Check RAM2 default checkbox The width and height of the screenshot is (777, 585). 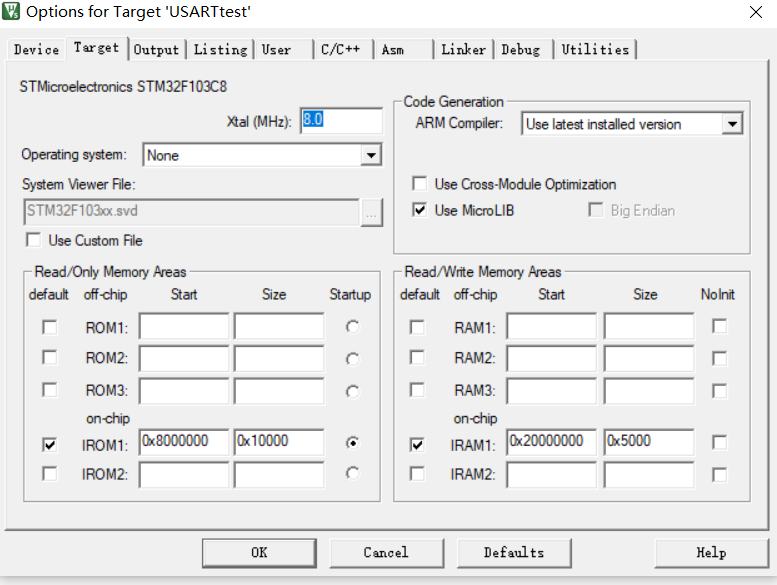pyautogui.click(x=417, y=358)
